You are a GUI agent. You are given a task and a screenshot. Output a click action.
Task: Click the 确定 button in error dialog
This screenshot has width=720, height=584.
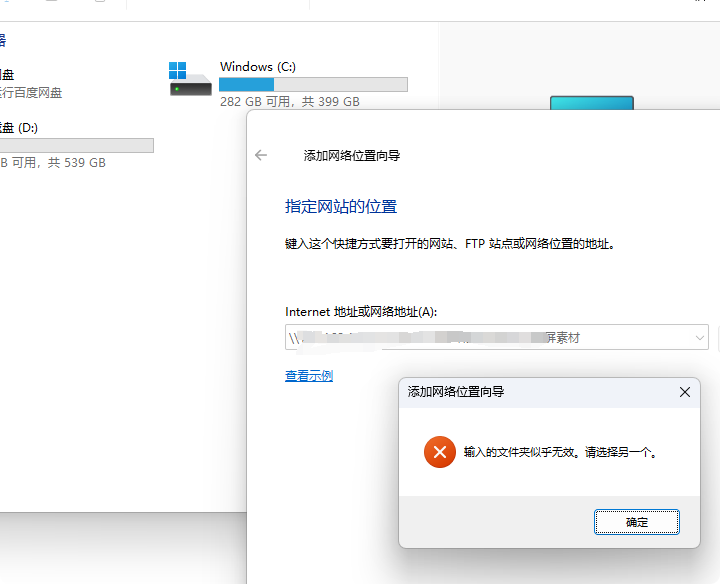tap(636, 522)
